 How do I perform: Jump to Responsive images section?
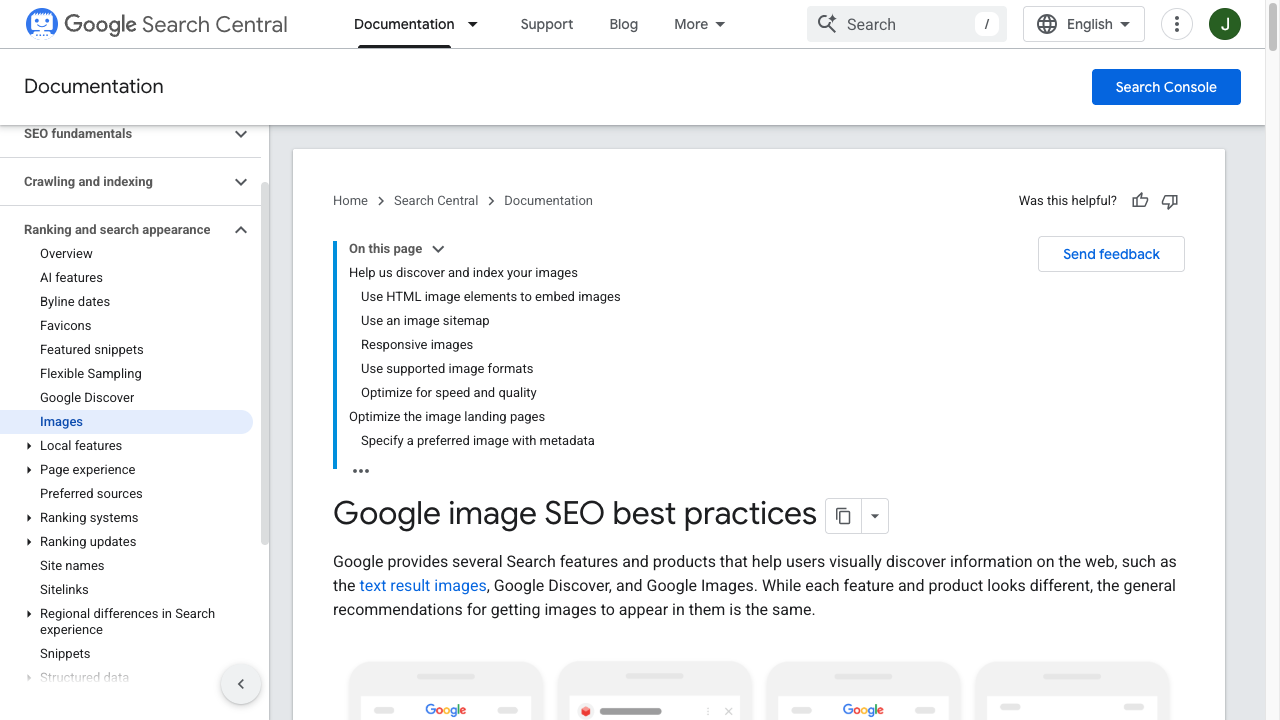coord(417,345)
